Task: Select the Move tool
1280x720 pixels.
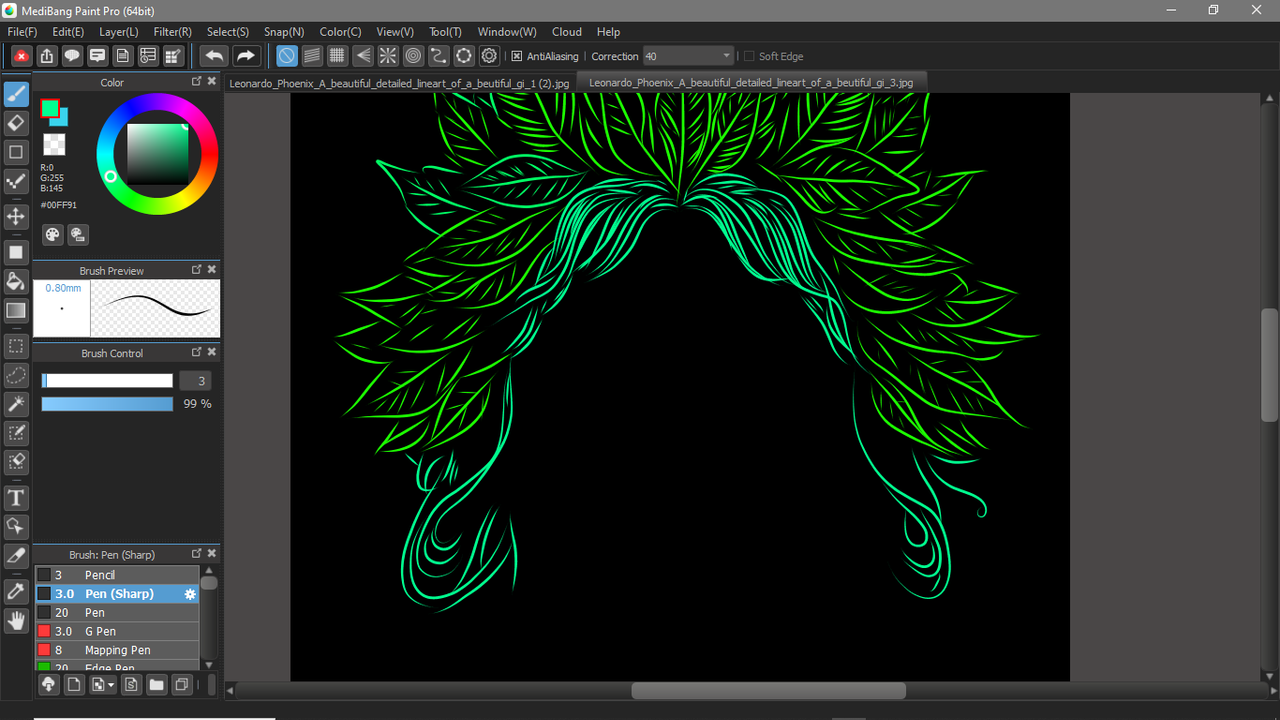Action: [x=16, y=216]
